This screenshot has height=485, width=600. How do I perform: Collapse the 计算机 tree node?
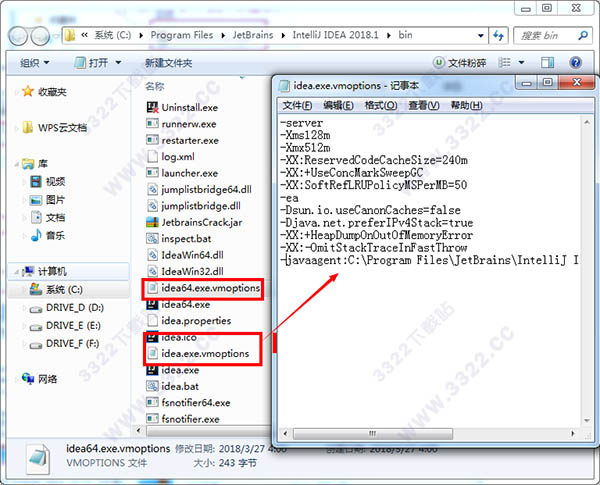point(17,272)
